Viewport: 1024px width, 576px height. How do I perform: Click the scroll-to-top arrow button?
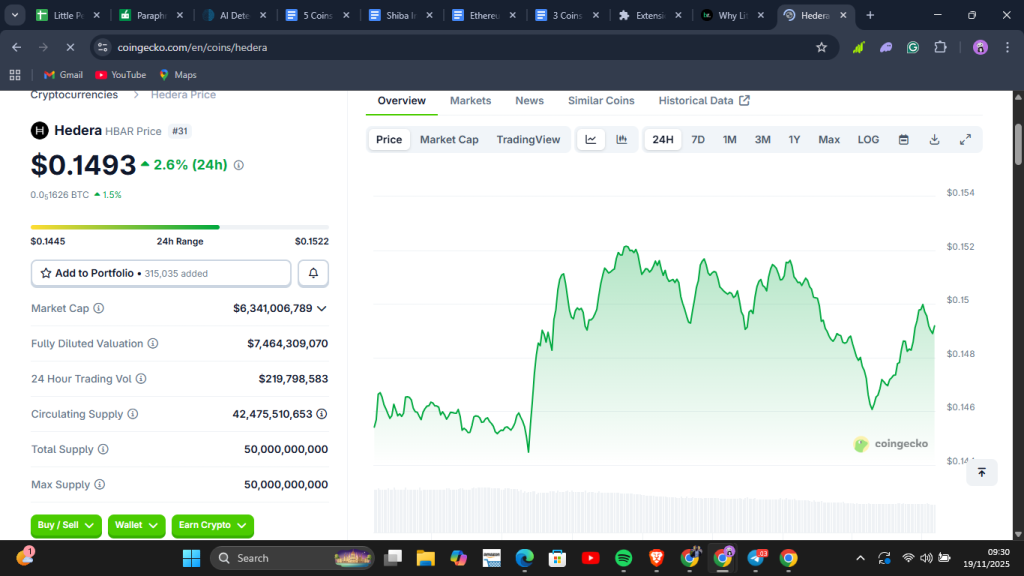[981, 472]
